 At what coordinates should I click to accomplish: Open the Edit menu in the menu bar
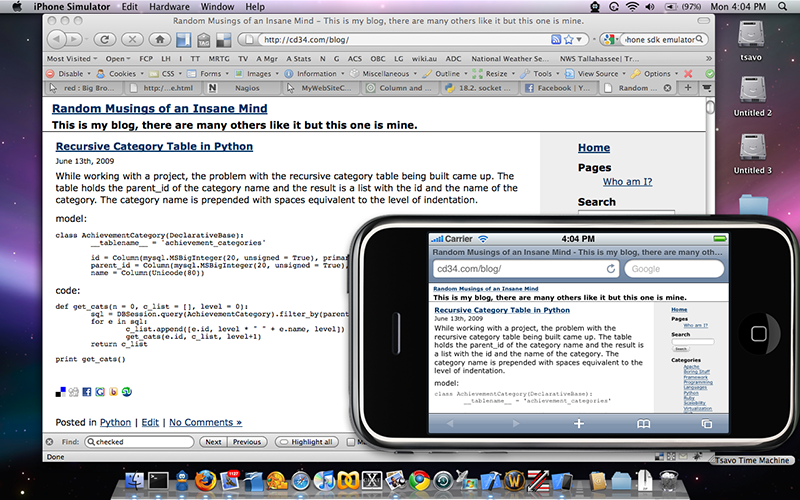point(130,7)
